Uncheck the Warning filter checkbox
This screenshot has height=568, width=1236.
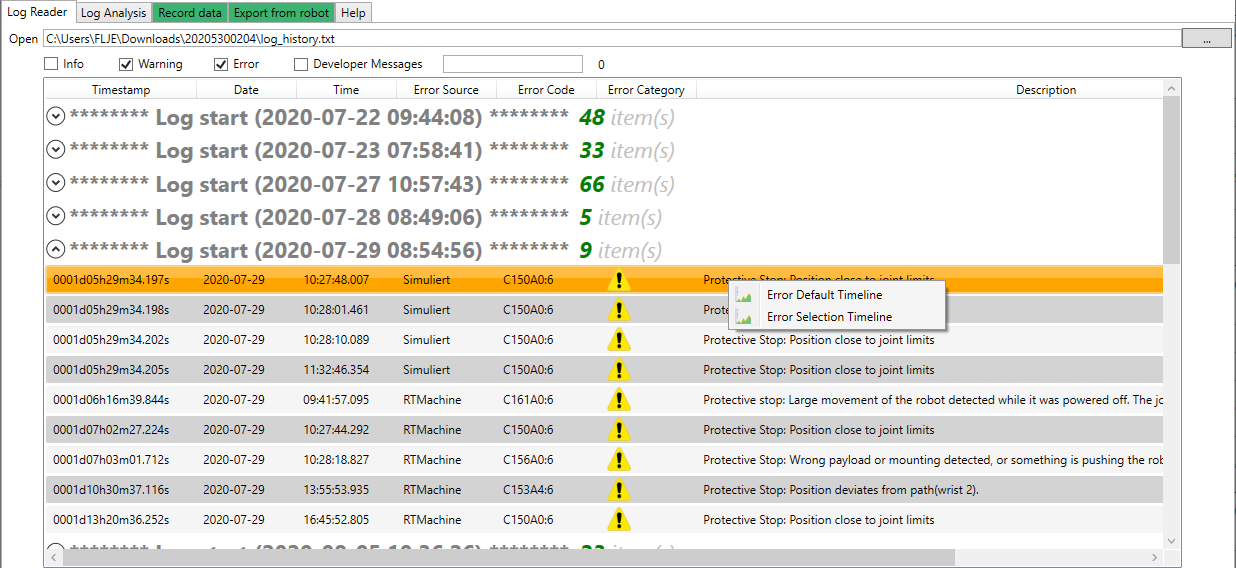(126, 64)
